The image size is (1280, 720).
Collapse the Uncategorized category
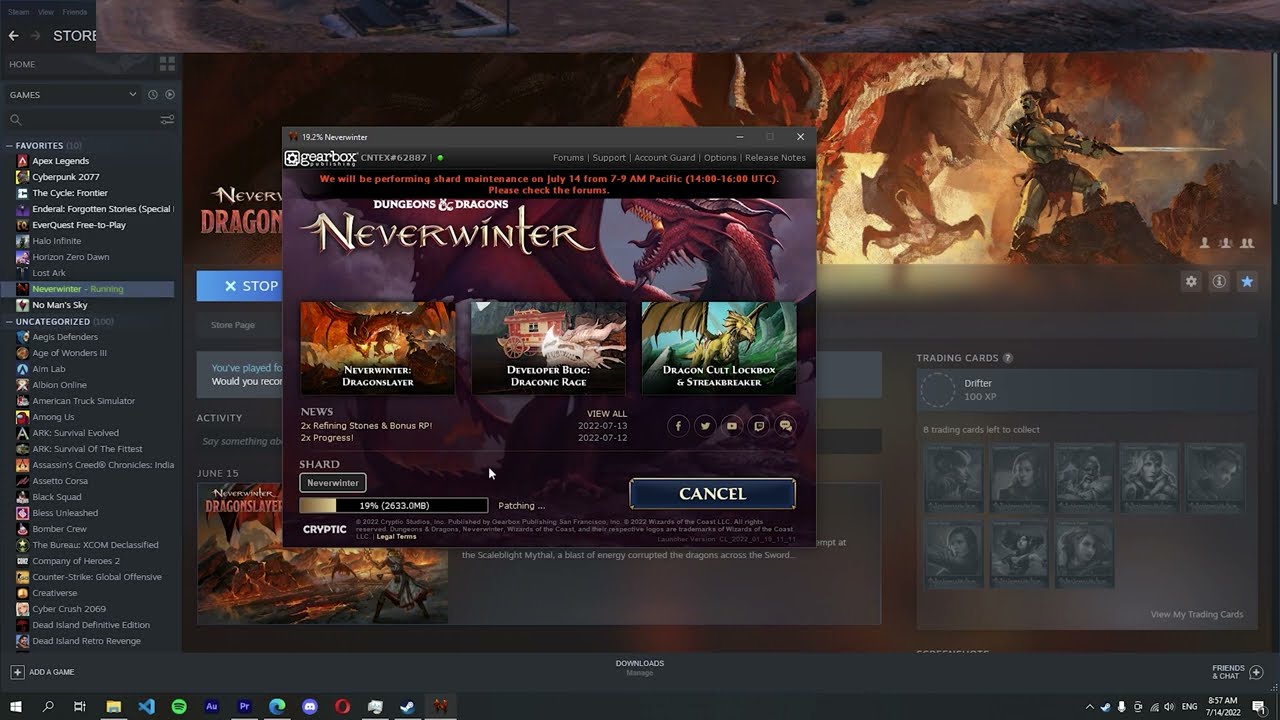tap(9, 322)
